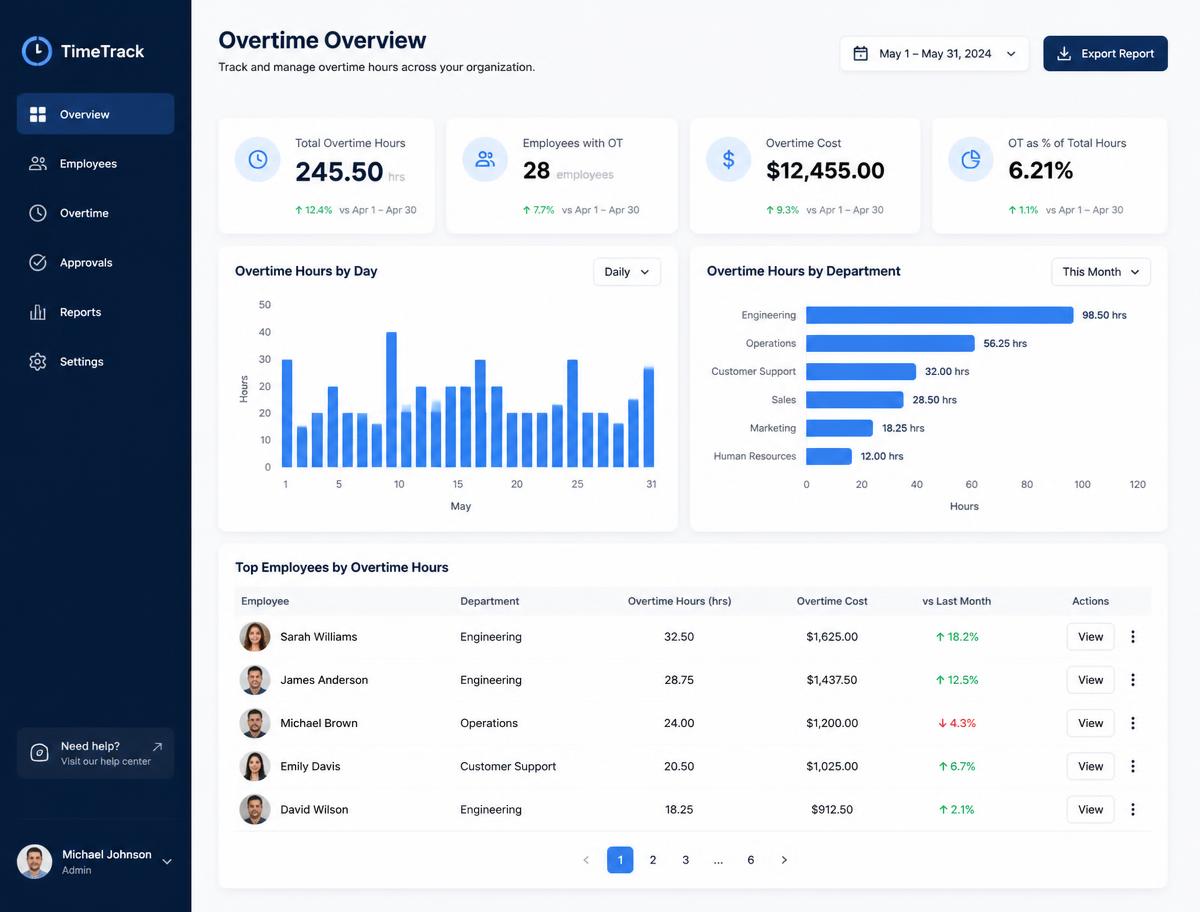The height and width of the screenshot is (912, 1200).
Task: Open Settings via the gear icon
Action: pos(38,361)
